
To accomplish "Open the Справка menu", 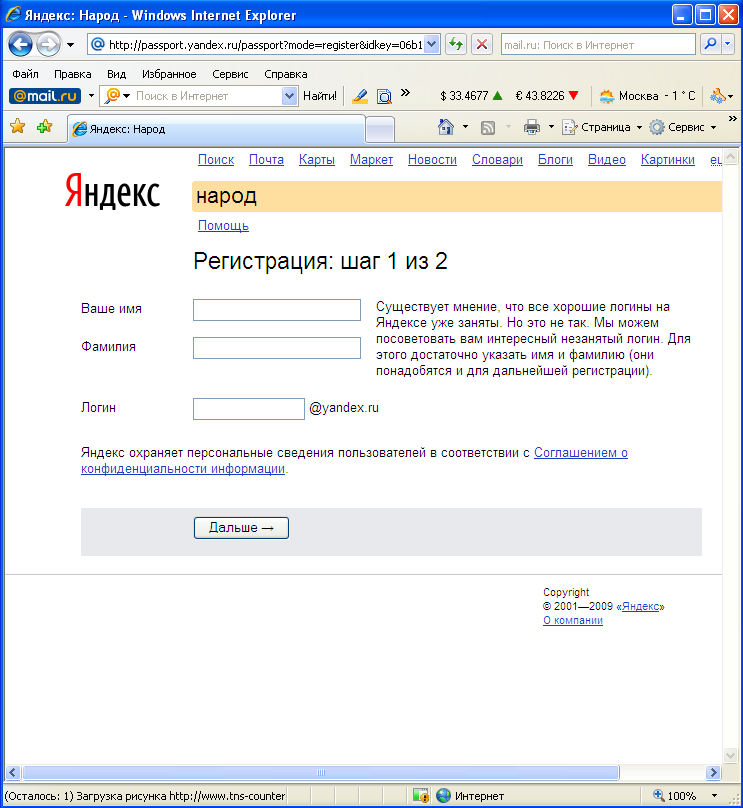I will [285, 74].
